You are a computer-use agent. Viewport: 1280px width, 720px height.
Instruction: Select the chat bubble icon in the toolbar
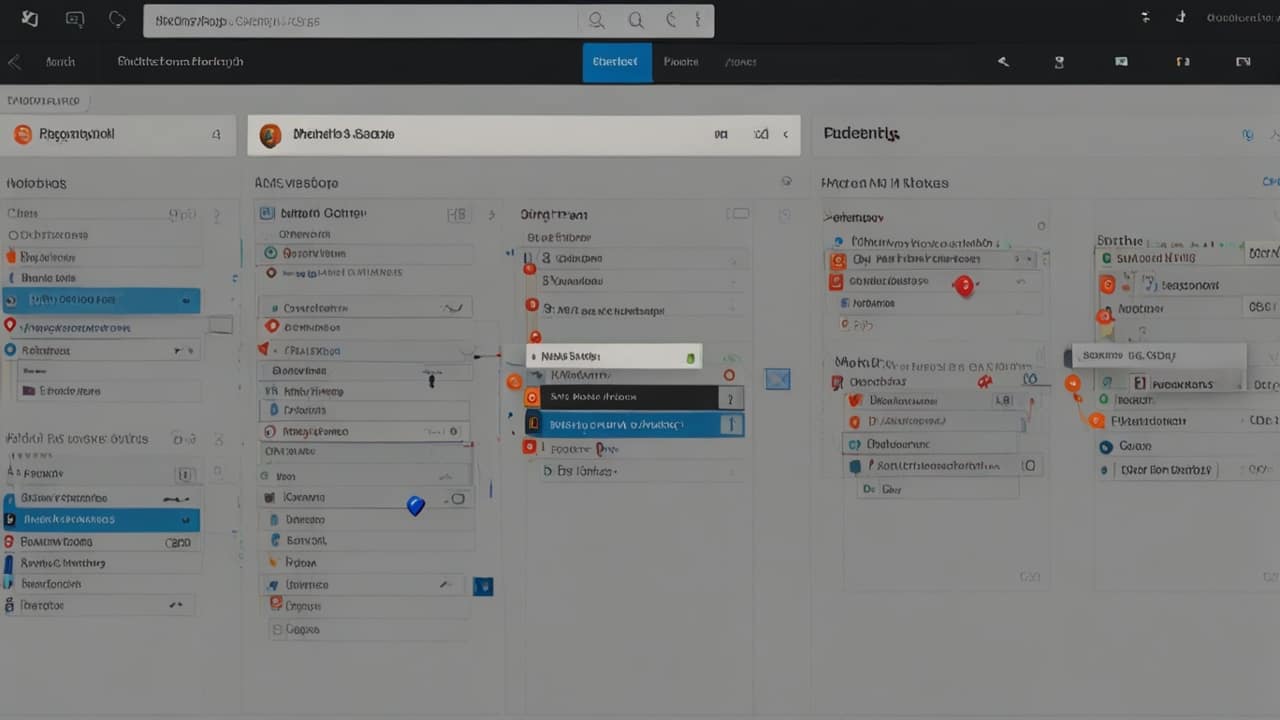(x=74, y=18)
